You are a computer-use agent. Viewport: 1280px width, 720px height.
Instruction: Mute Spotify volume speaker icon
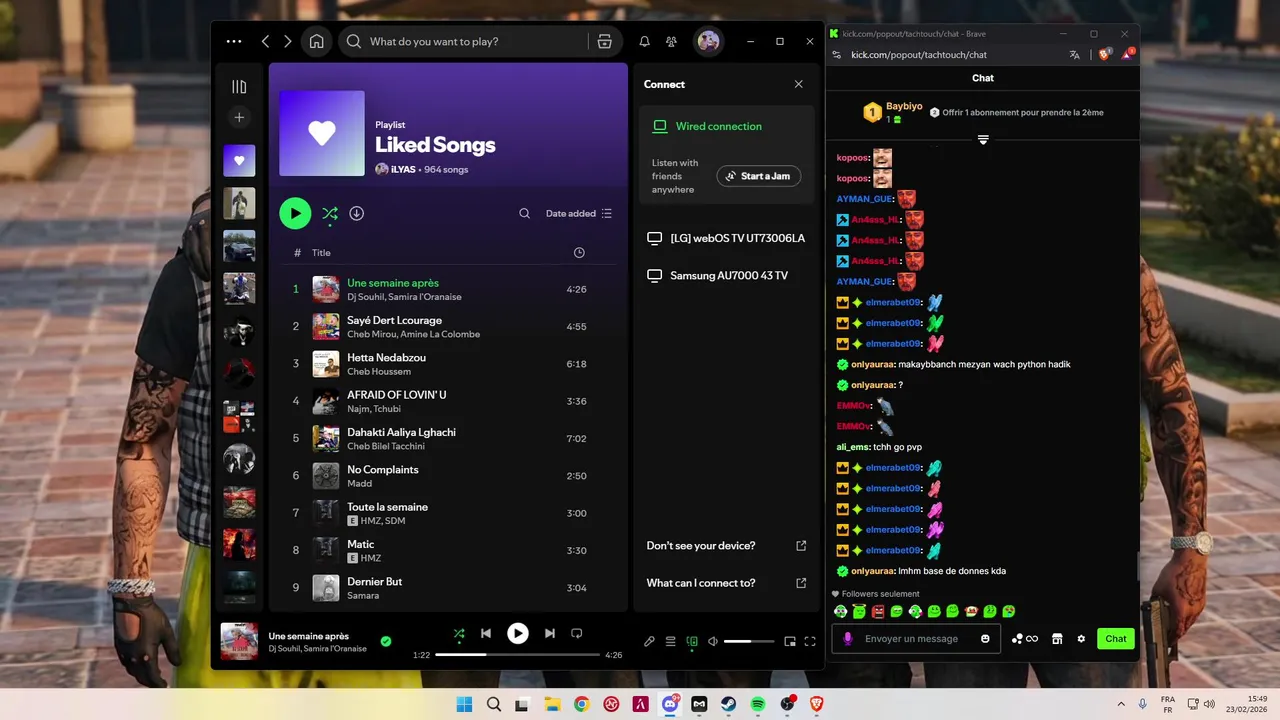click(713, 641)
